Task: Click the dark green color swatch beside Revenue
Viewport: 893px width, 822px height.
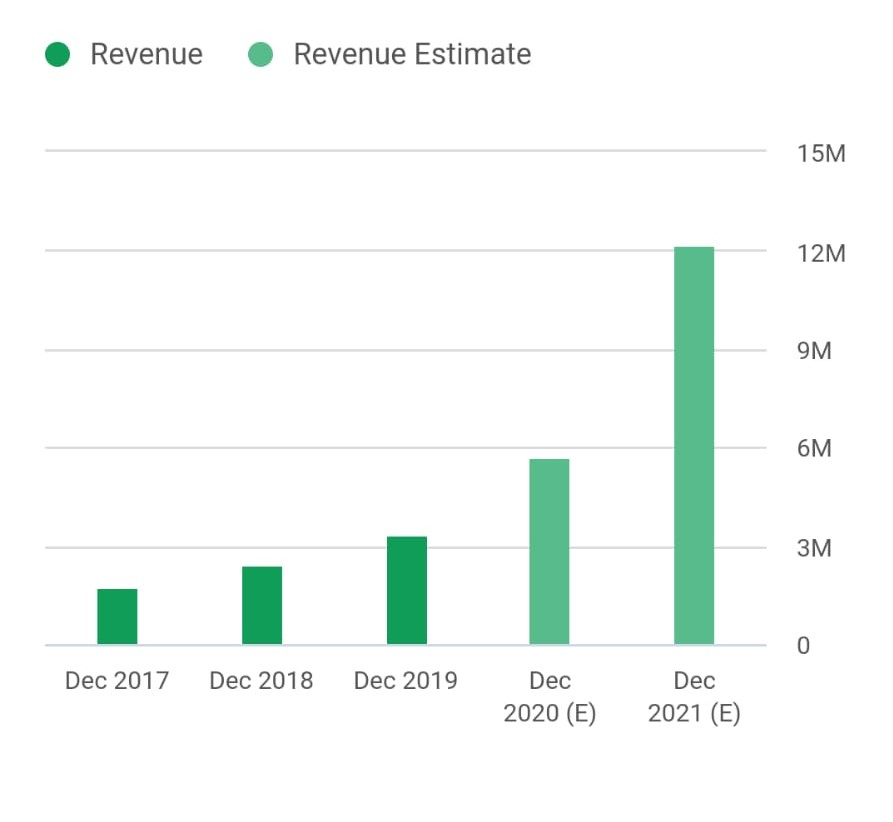Action: click(x=57, y=54)
